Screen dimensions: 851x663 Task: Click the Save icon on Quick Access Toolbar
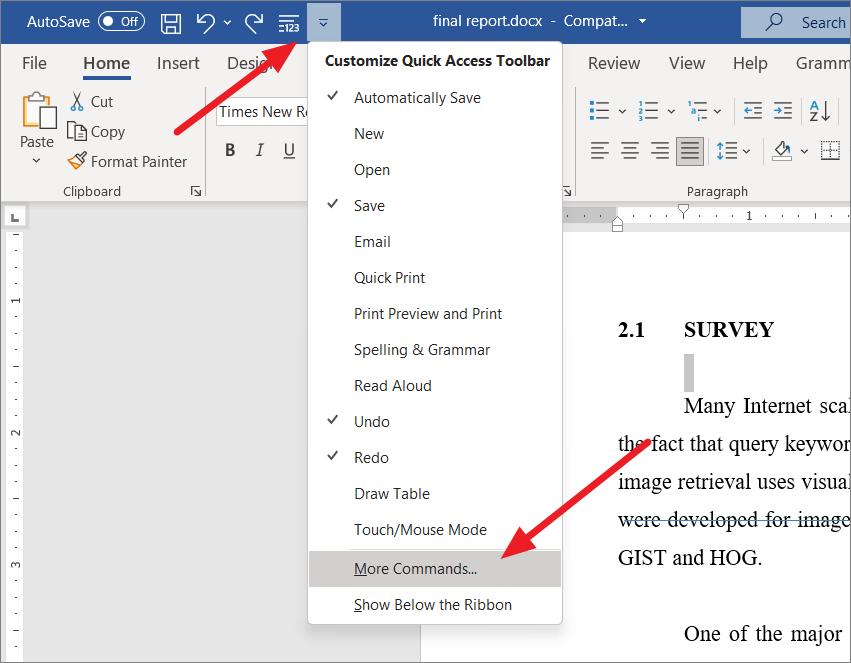(170, 21)
